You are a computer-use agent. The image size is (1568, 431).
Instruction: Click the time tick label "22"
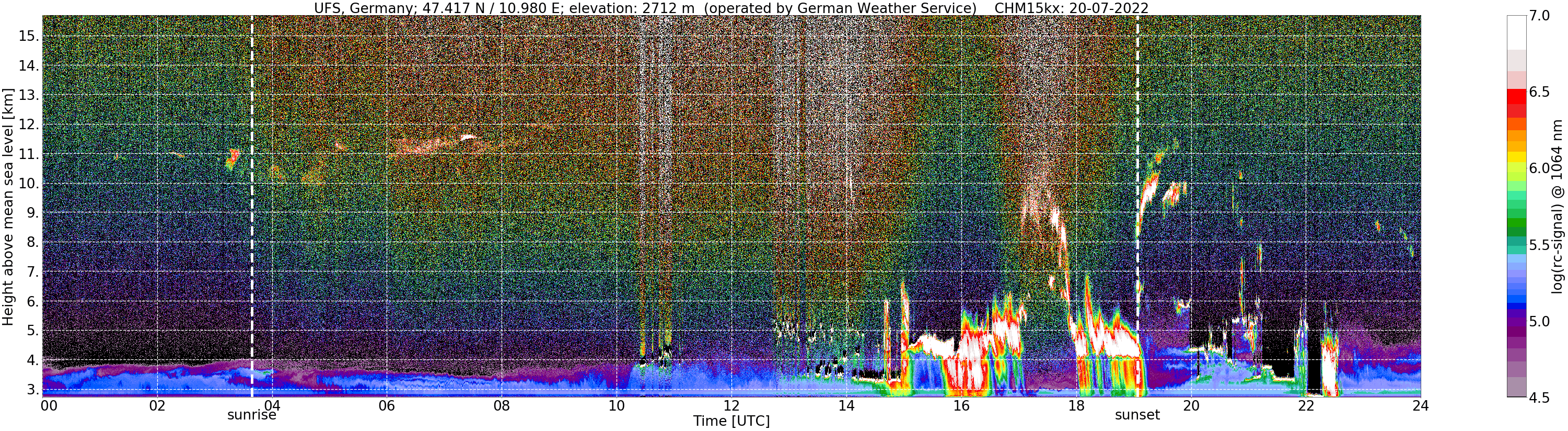(1306, 405)
